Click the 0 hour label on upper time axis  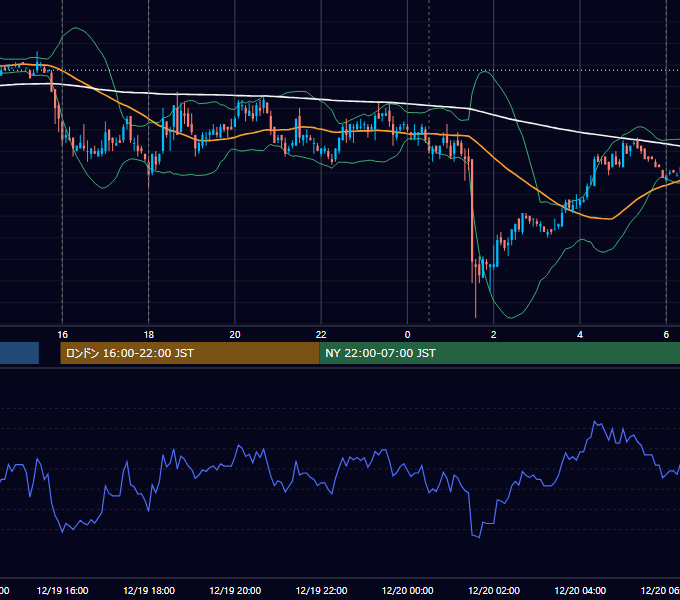407,334
